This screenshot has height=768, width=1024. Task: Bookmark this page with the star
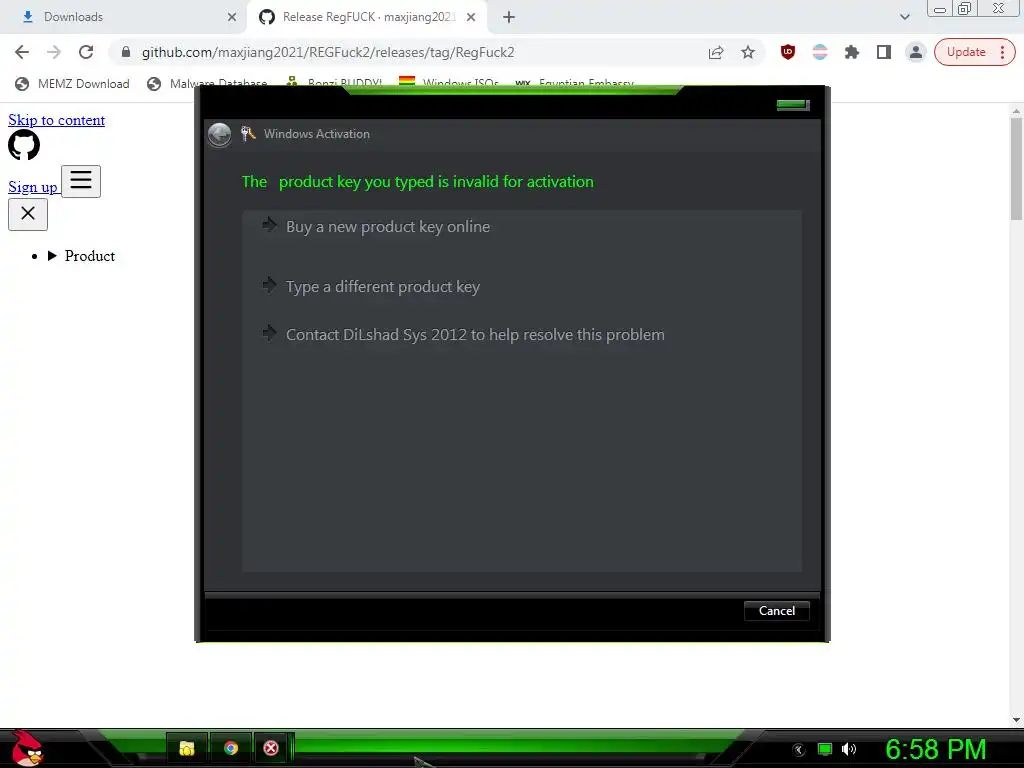click(748, 52)
